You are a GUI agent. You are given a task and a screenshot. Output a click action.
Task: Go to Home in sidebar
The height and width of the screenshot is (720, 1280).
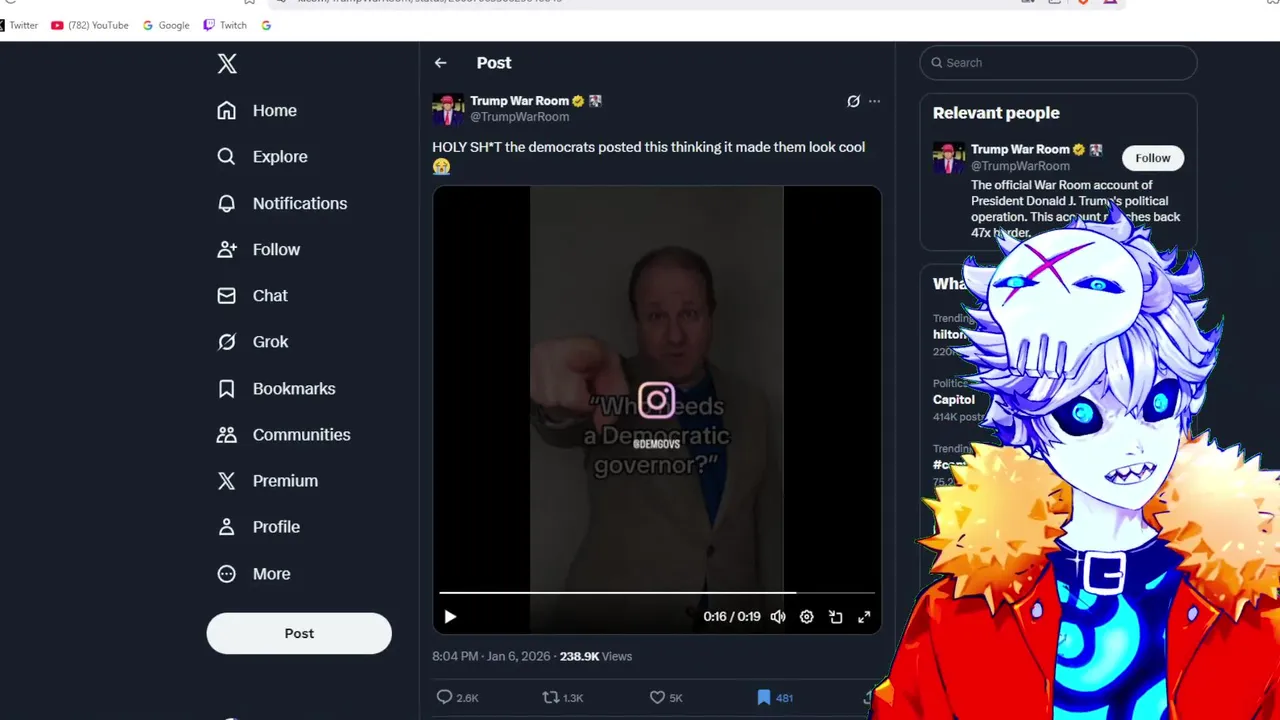[x=257, y=111]
